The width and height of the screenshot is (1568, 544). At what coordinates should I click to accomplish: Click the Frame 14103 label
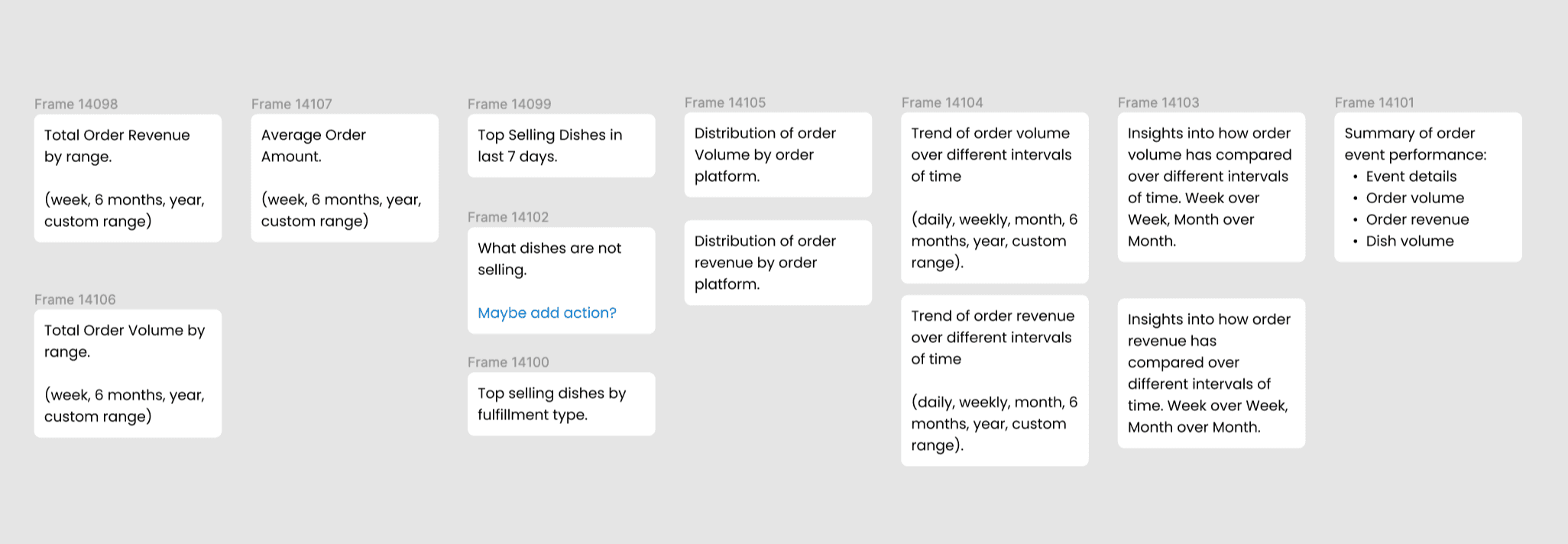point(1158,102)
